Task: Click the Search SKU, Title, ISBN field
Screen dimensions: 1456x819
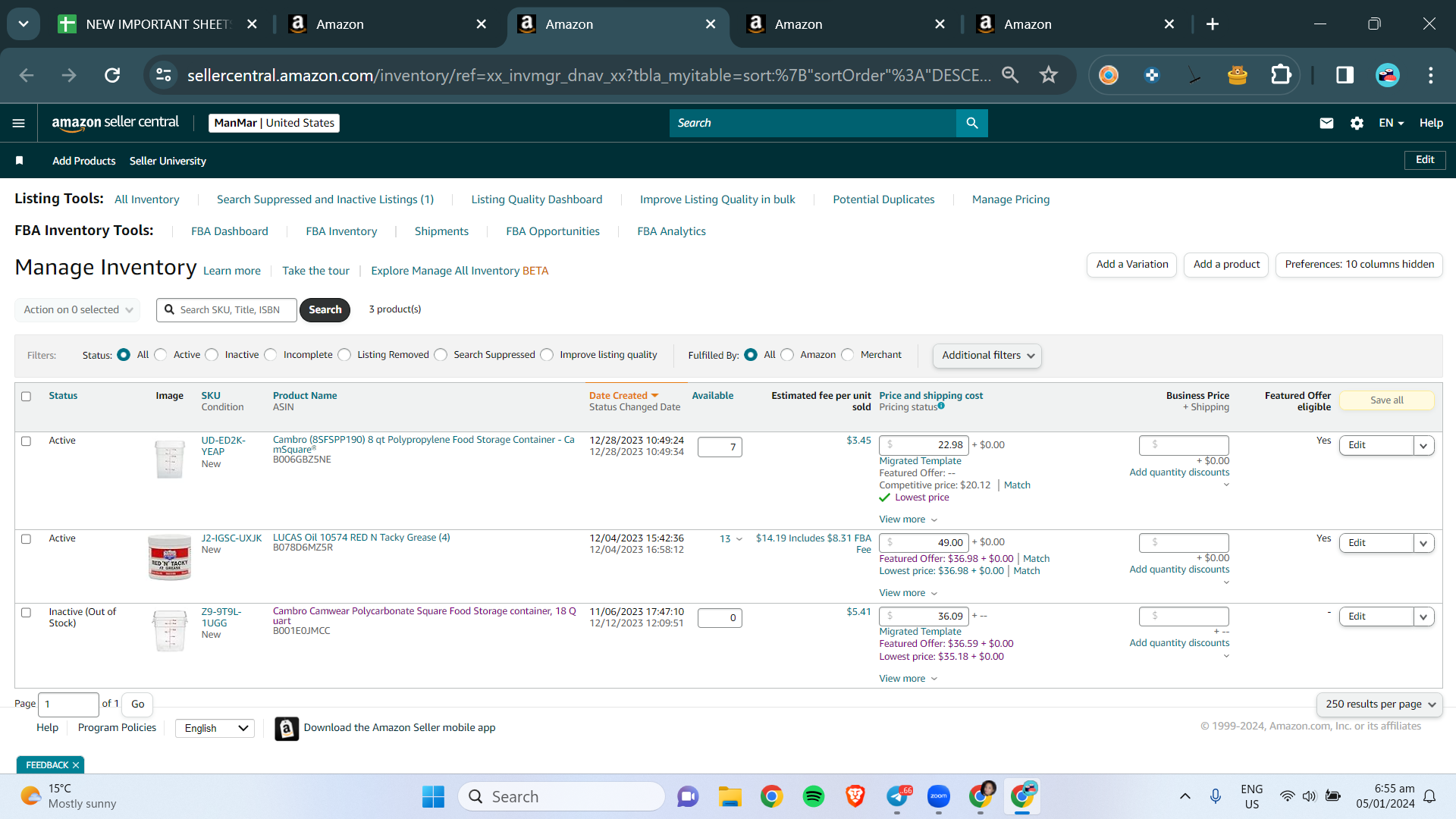Action: (x=227, y=309)
